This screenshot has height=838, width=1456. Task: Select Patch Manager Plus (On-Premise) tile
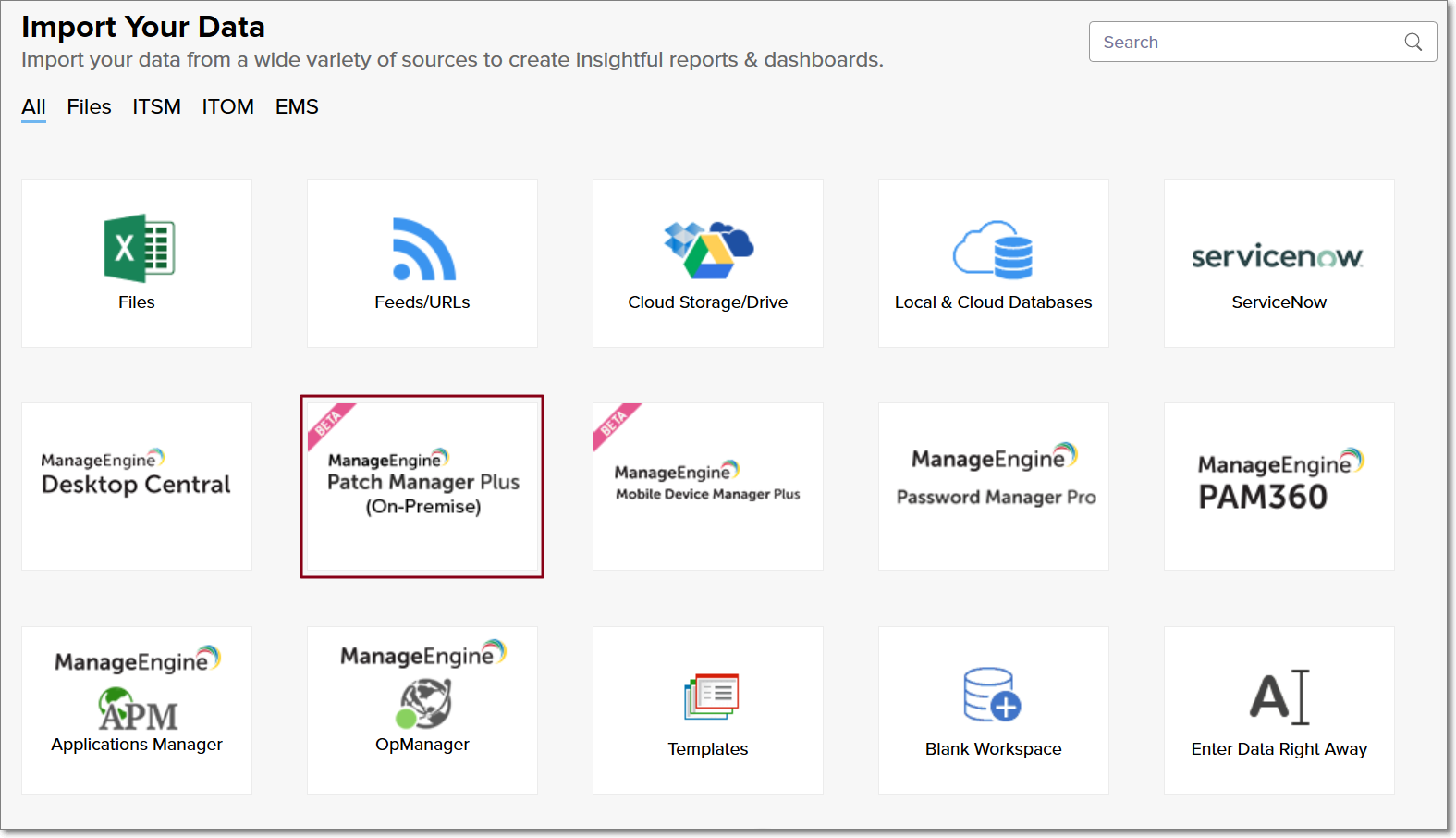pos(422,487)
